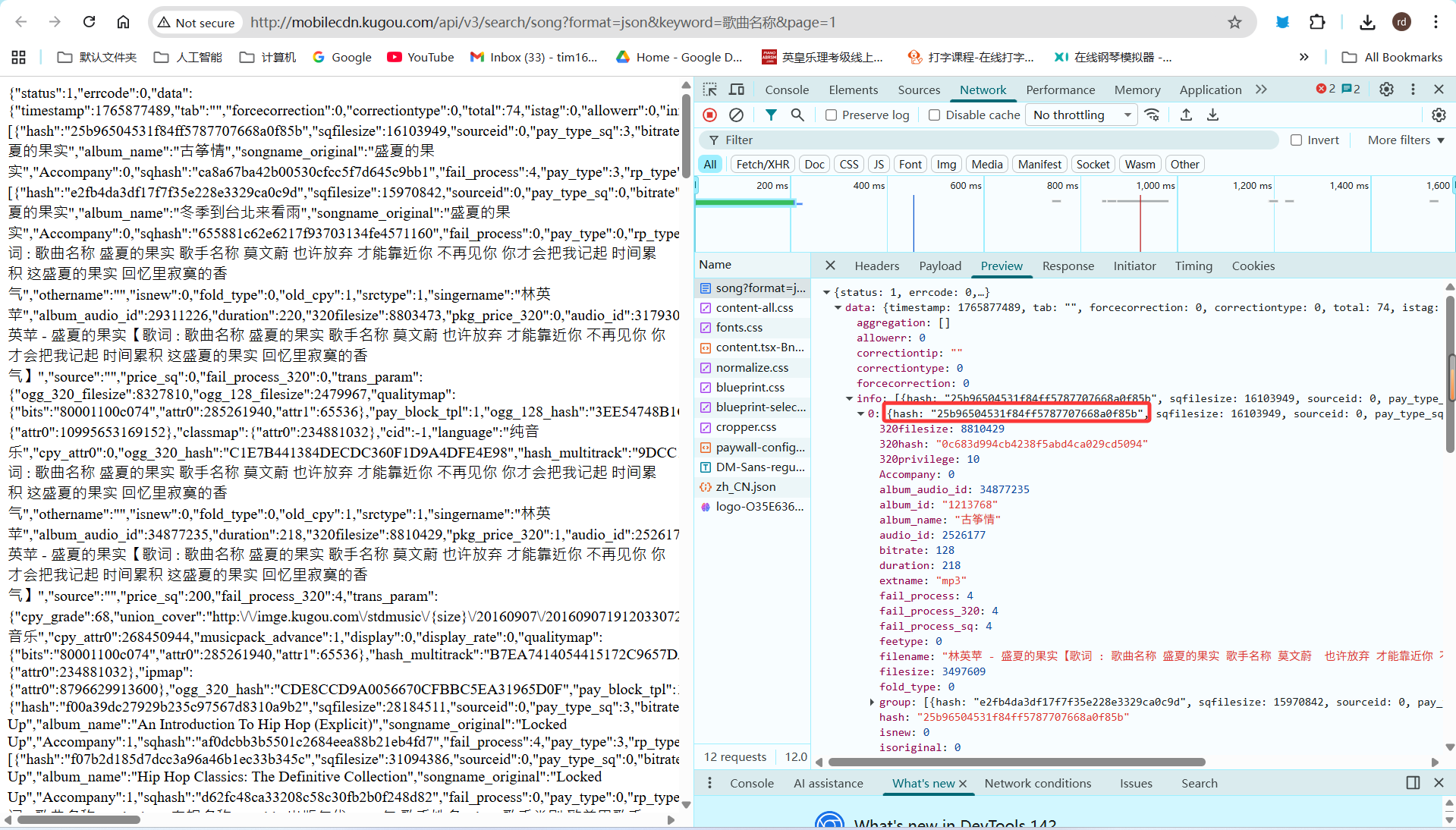The image size is (1456, 830).
Task: Filter requests by CSS type
Action: [849, 164]
